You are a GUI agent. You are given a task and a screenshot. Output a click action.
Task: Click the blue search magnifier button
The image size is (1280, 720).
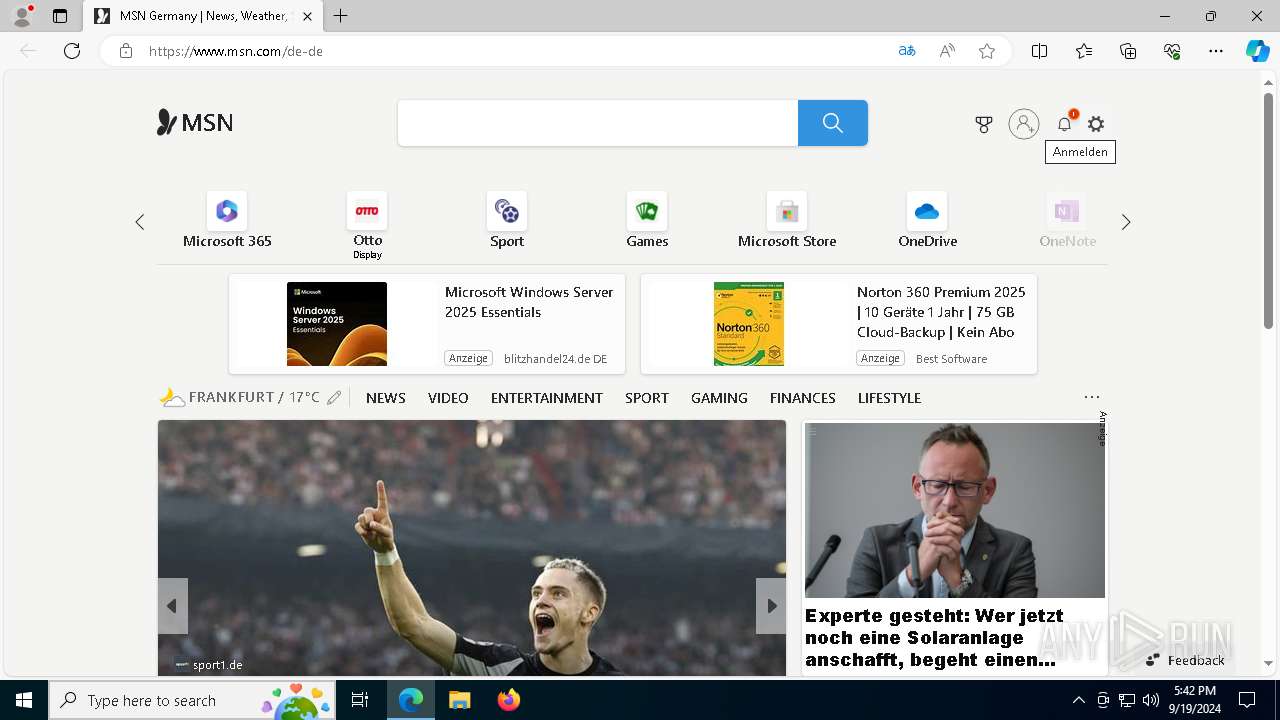coord(832,123)
